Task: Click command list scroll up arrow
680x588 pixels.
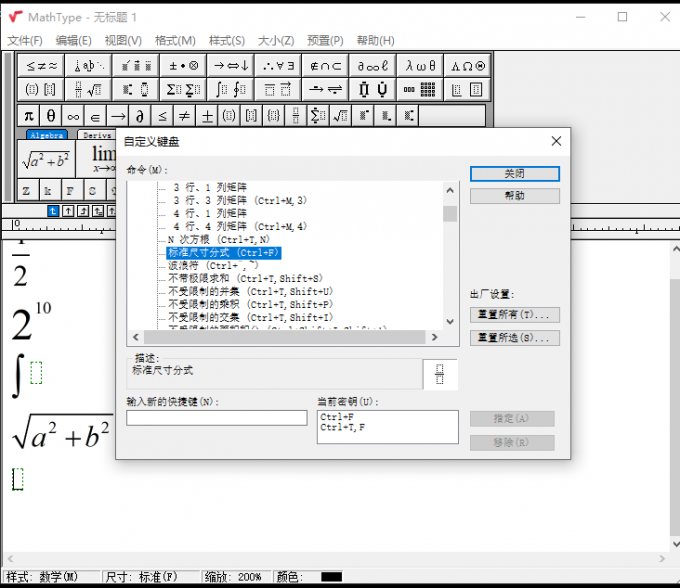Action: pos(450,190)
